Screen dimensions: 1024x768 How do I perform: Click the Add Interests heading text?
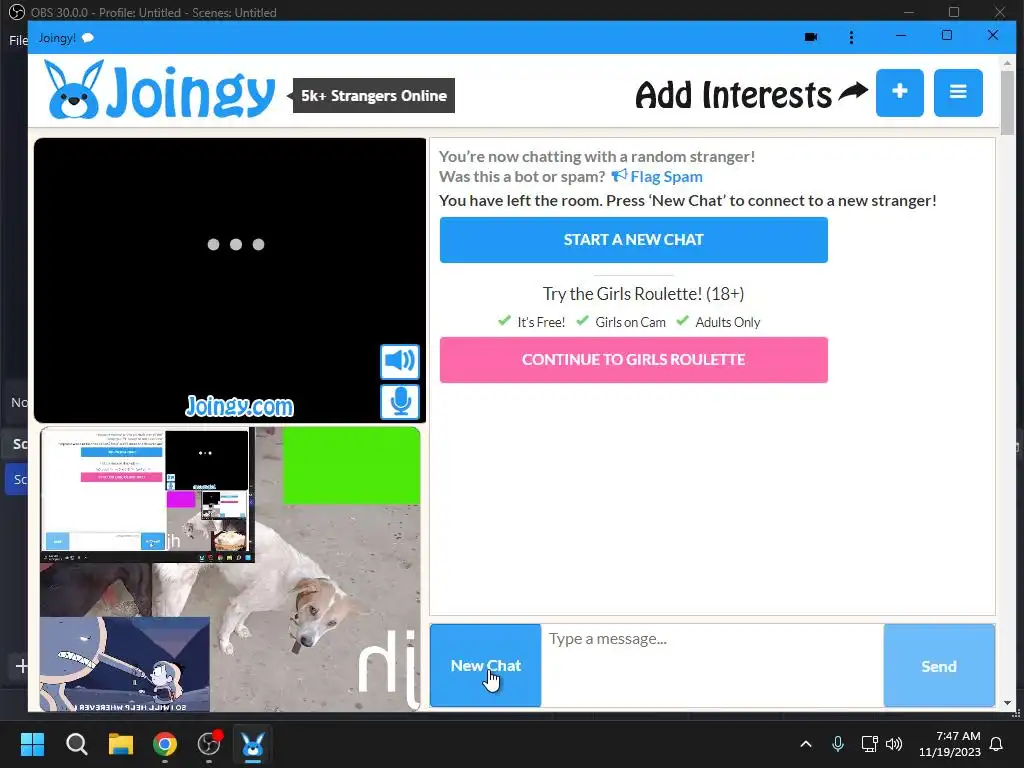coord(733,95)
